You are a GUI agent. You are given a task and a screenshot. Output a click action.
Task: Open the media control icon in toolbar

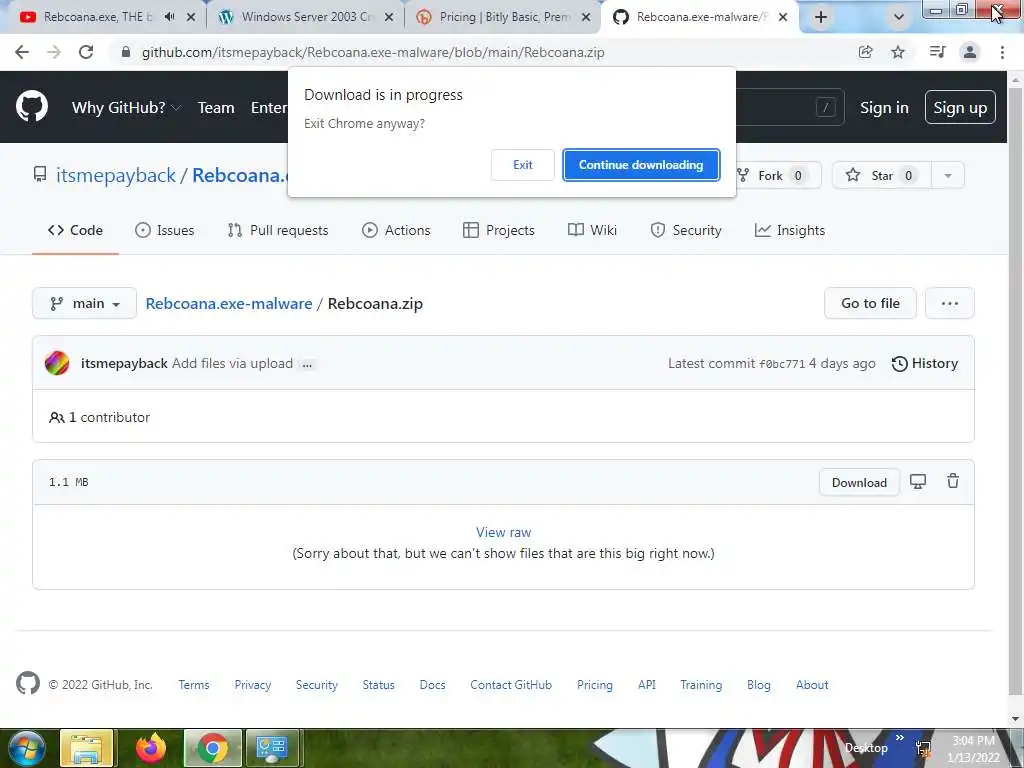(937, 52)
